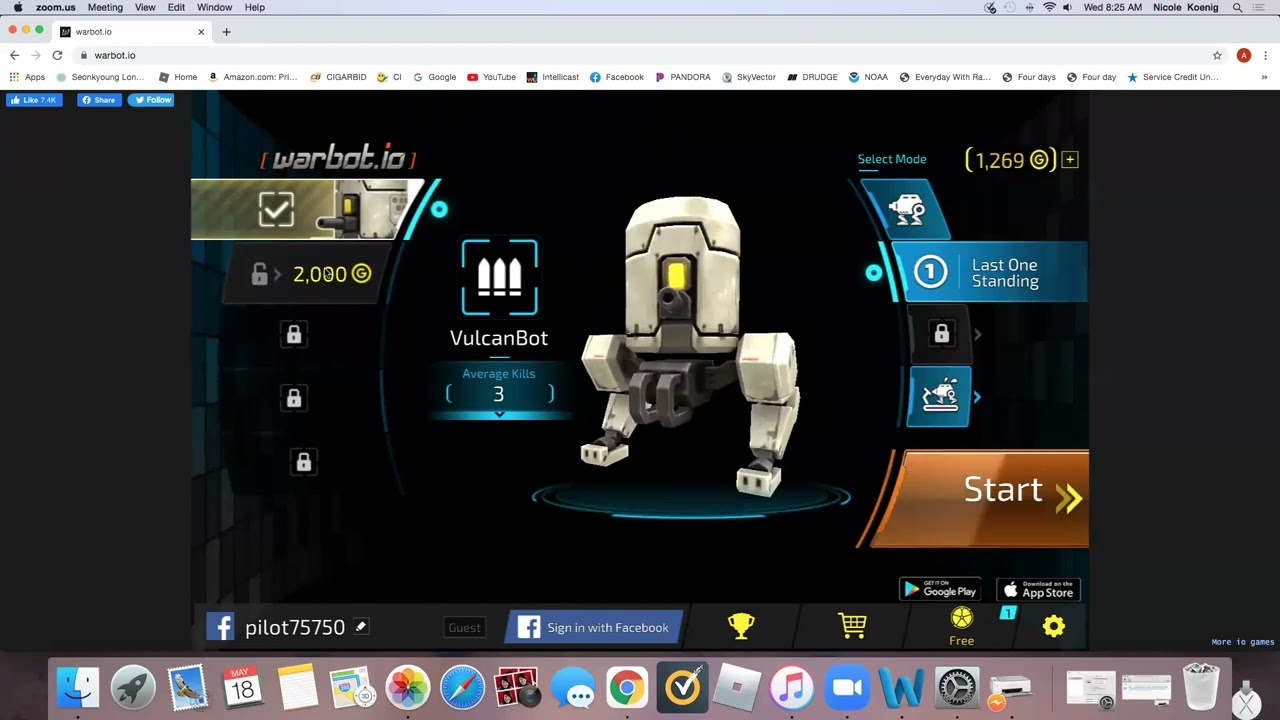The height and width of the screenshot is (720, 1280).
Task: Select the warbot.io browser tab
Action: point(132,32)
